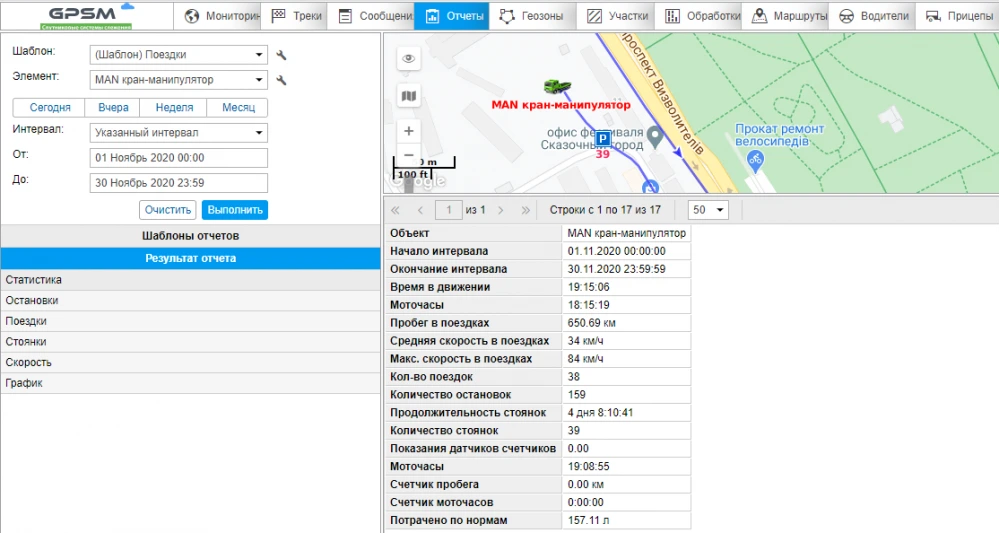Screen dimensions: 1000x533
Task: Zoom in the map with plus button
Action: coord(408,131)
